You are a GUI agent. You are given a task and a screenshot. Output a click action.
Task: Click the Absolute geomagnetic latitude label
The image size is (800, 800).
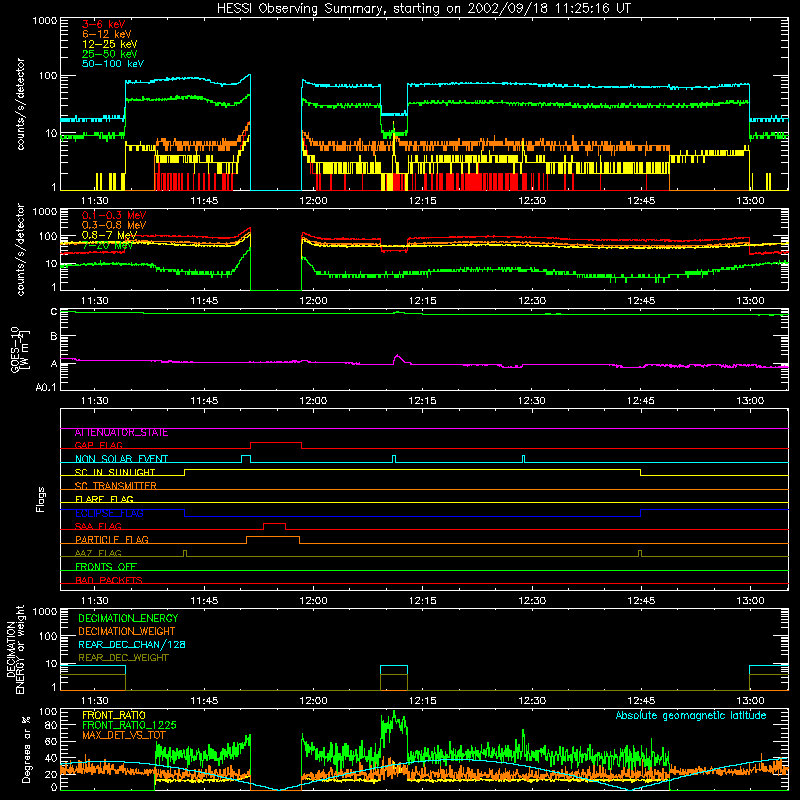tap(691, 715)
